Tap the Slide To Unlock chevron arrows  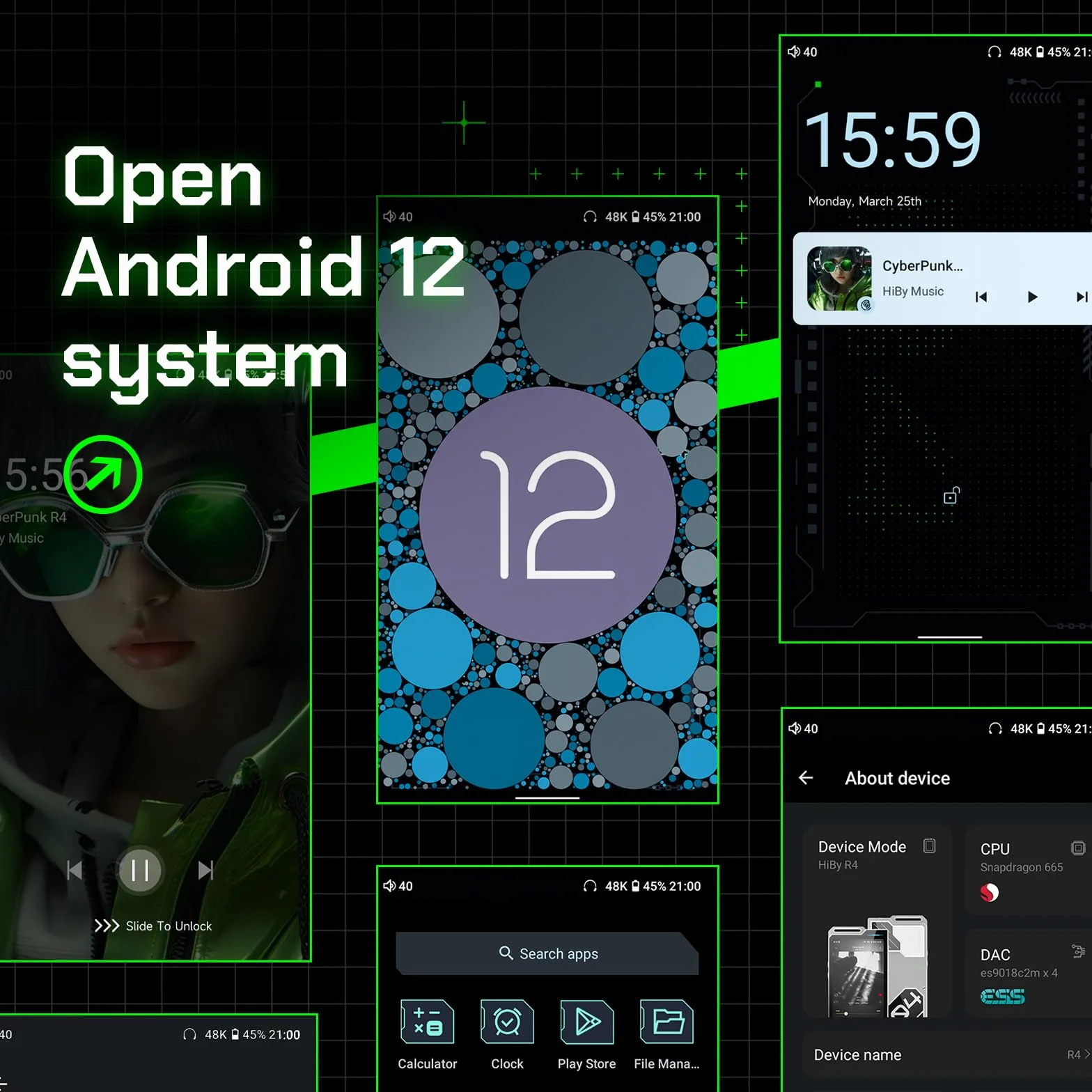107,926
